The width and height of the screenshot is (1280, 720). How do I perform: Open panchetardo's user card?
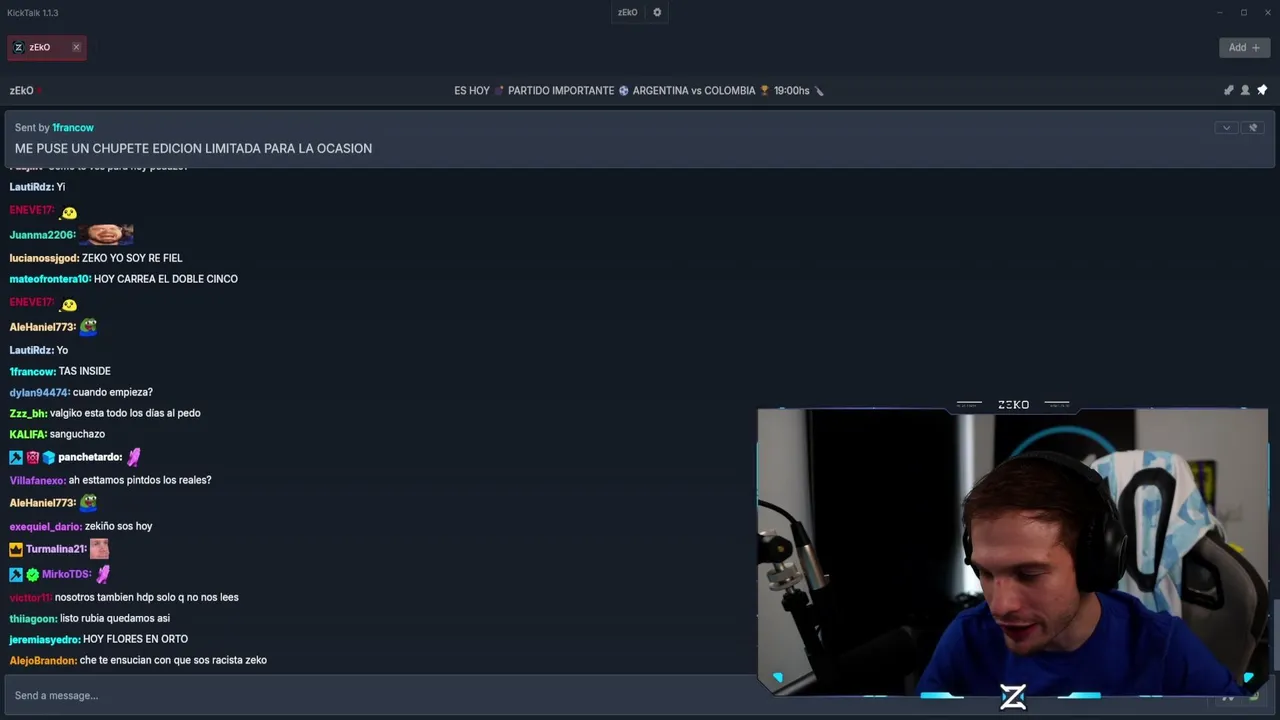pyautogui.click(x=90, y=457)
